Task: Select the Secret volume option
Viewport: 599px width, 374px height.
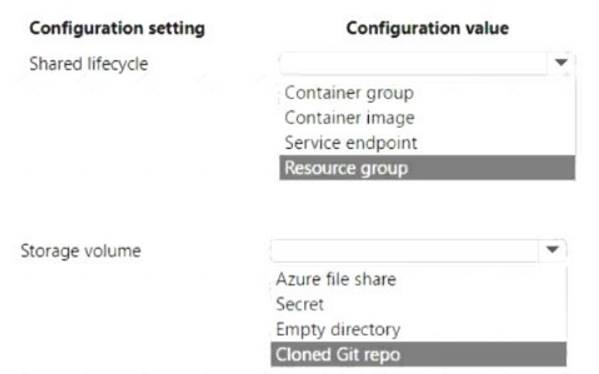Action: [x=419, y=304]
